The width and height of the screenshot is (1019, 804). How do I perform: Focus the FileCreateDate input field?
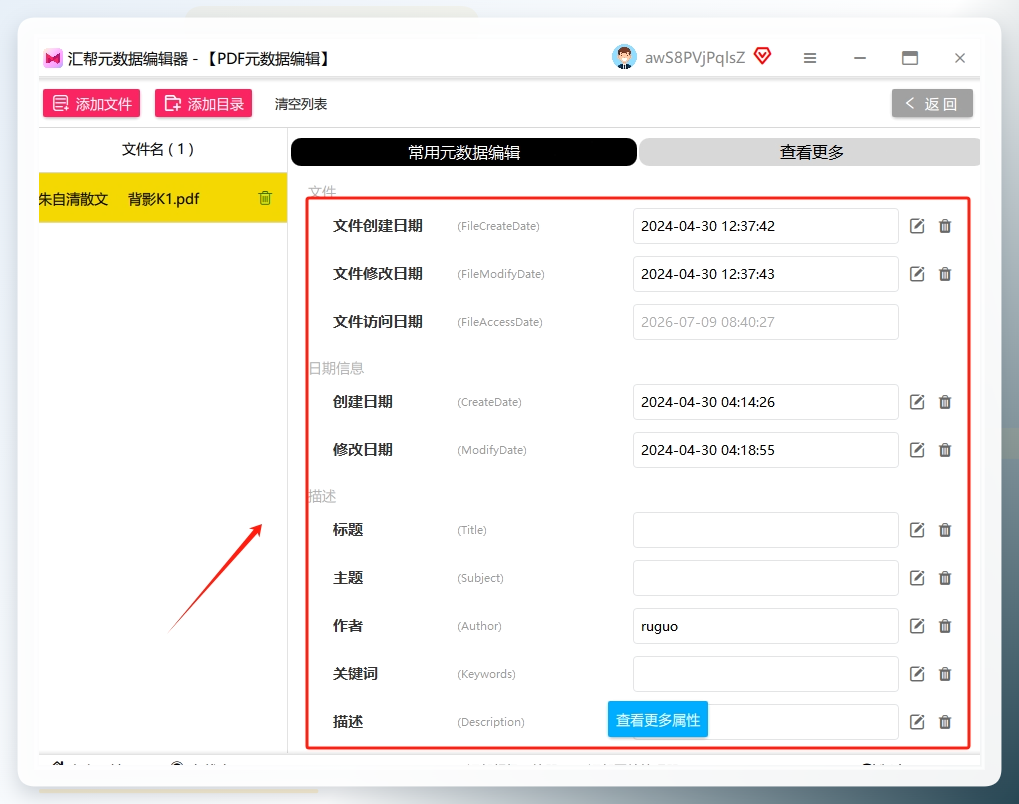(766, 226)
